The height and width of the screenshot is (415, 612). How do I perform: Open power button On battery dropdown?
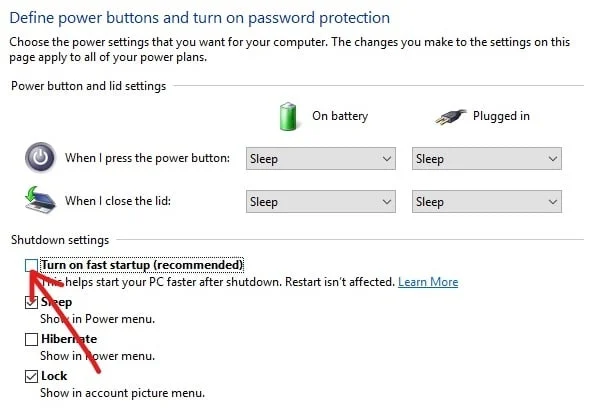[x=320, y=159]
